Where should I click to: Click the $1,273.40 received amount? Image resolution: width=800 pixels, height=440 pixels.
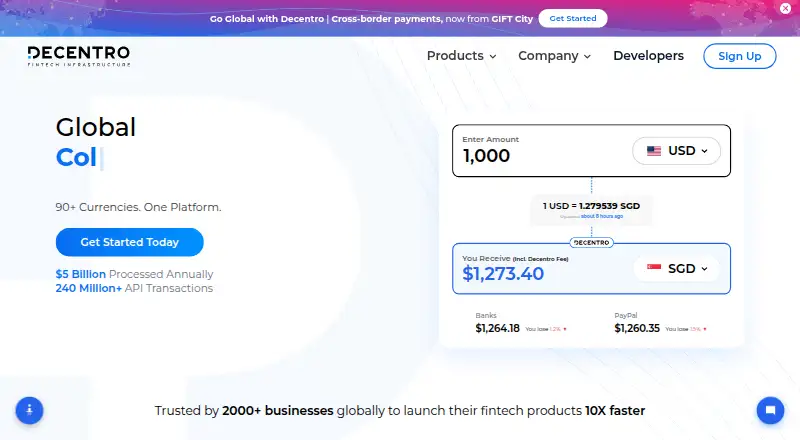503,274
